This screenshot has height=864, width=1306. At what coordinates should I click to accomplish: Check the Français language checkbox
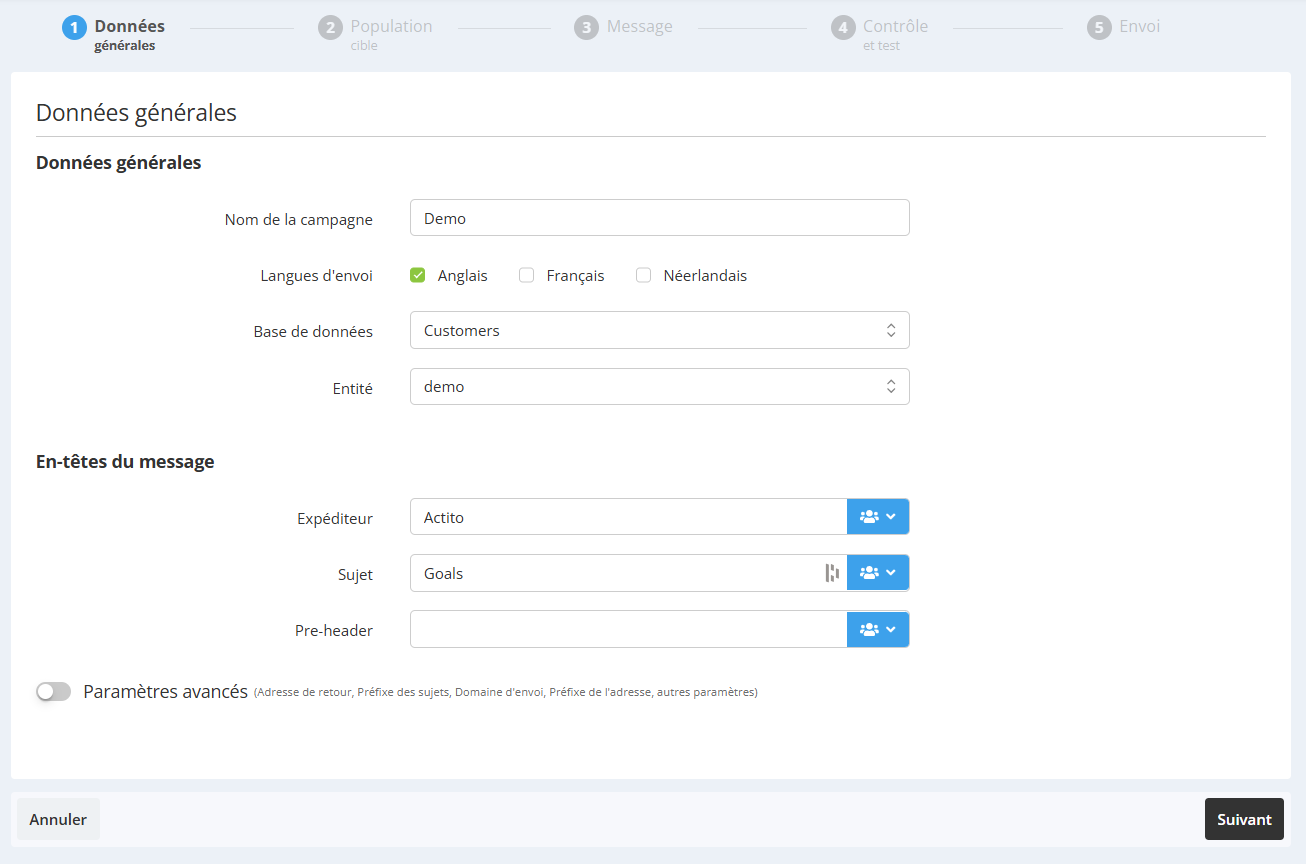point(526,275)
